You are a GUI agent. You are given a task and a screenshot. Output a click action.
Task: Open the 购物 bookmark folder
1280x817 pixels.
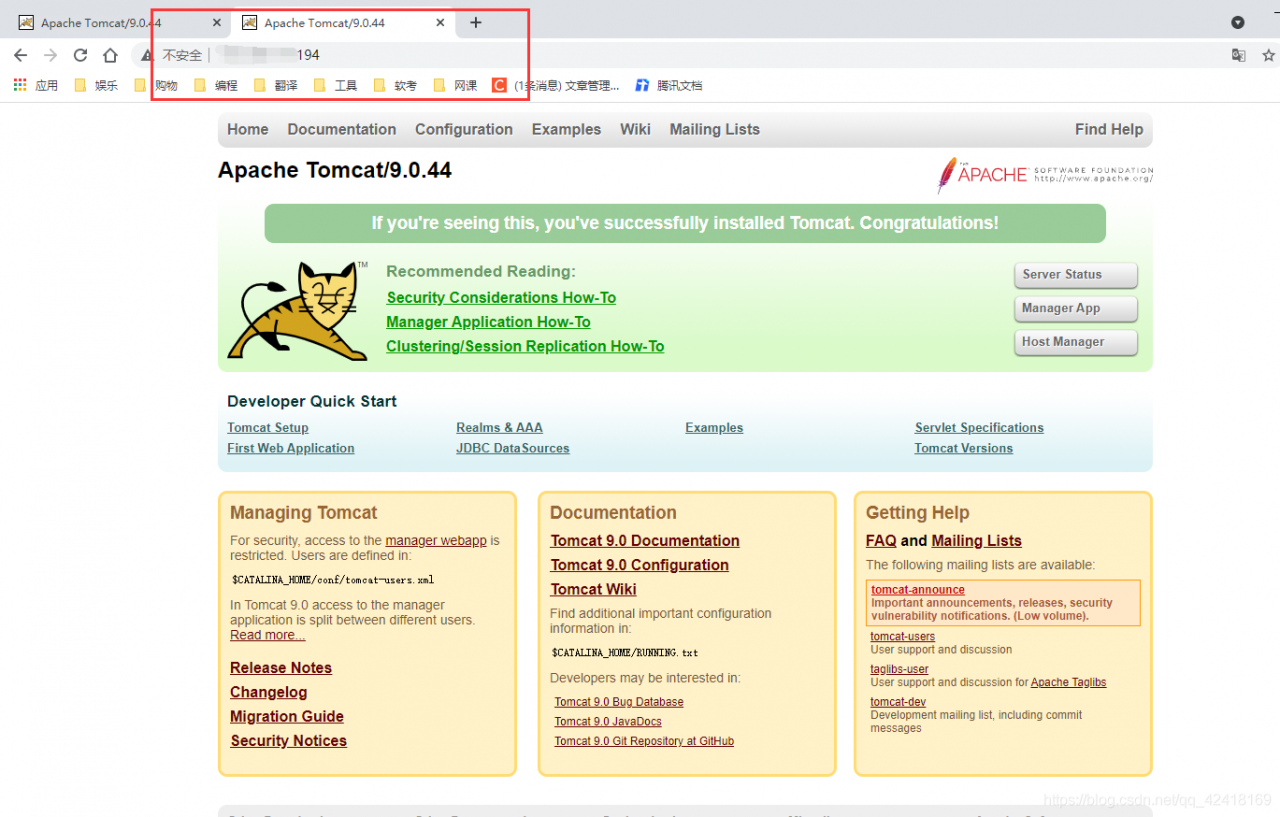pyautogui.click(x=156, y=86)
